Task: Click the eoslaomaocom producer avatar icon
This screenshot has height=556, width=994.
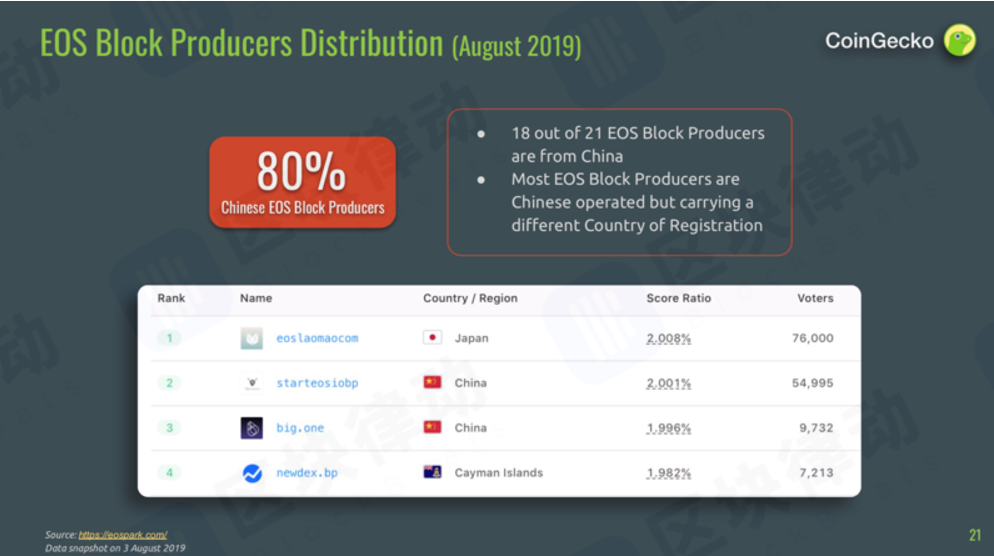Action: 252,338
